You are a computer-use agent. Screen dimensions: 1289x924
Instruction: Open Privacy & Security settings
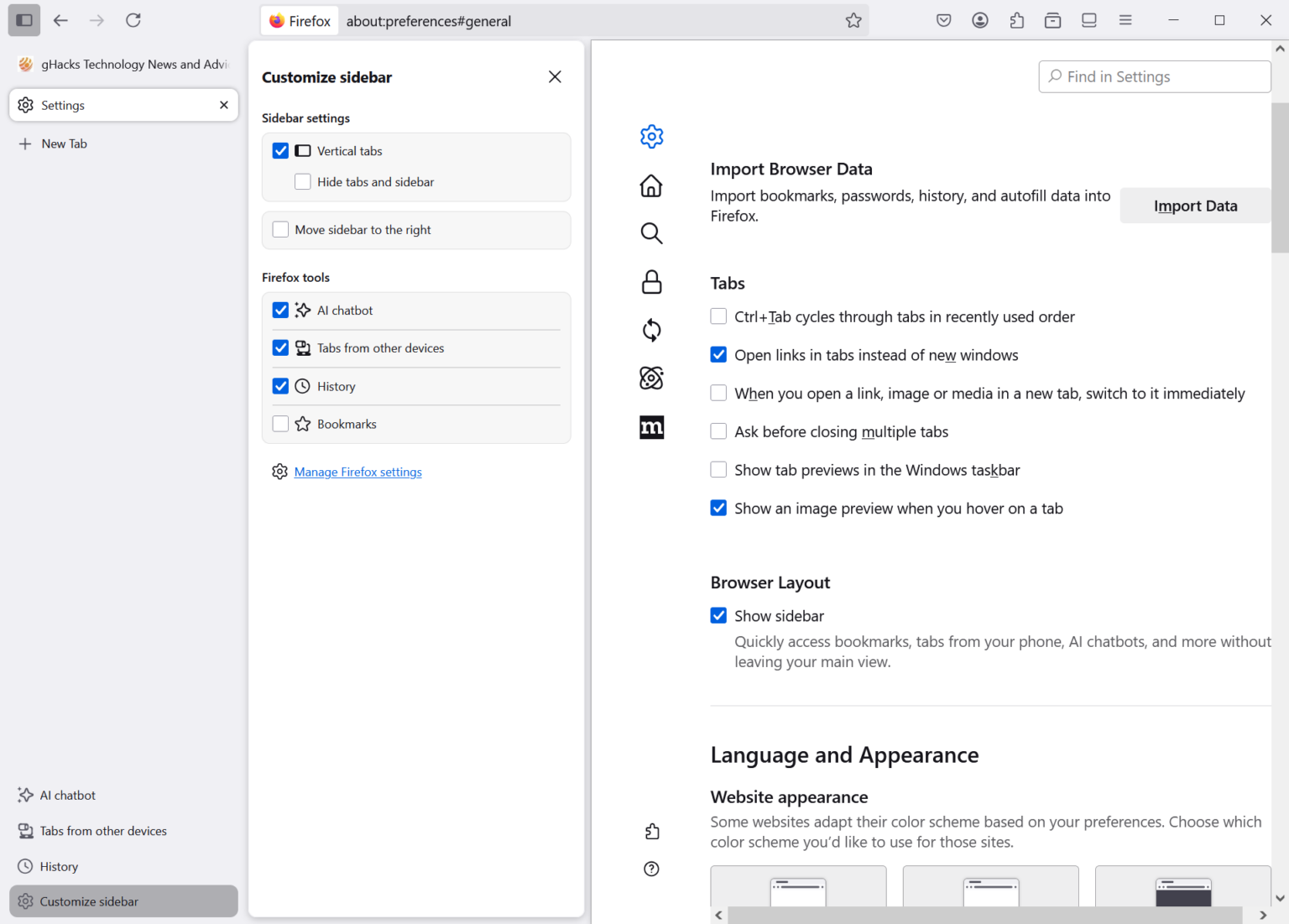point(651,281)
